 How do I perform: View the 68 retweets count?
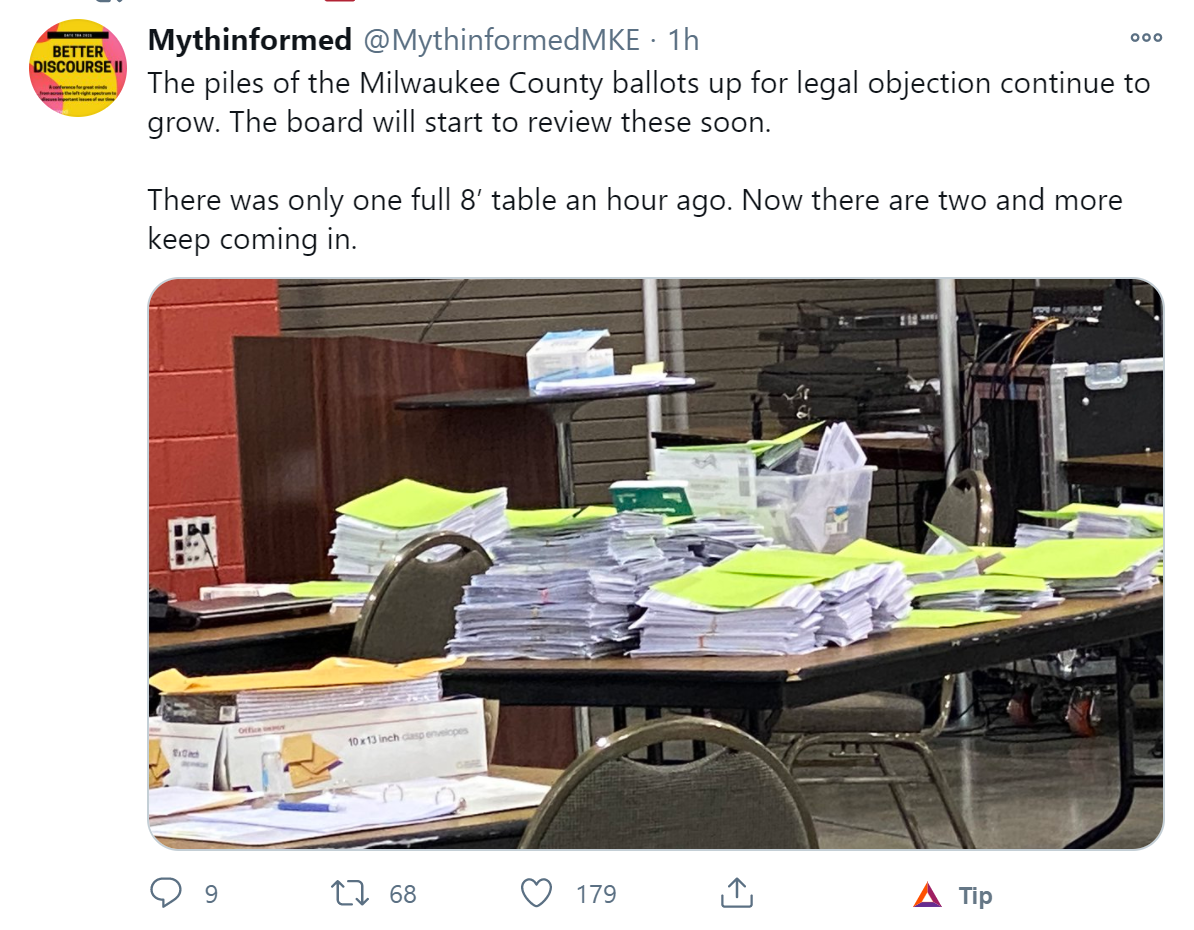pos(403,894)
